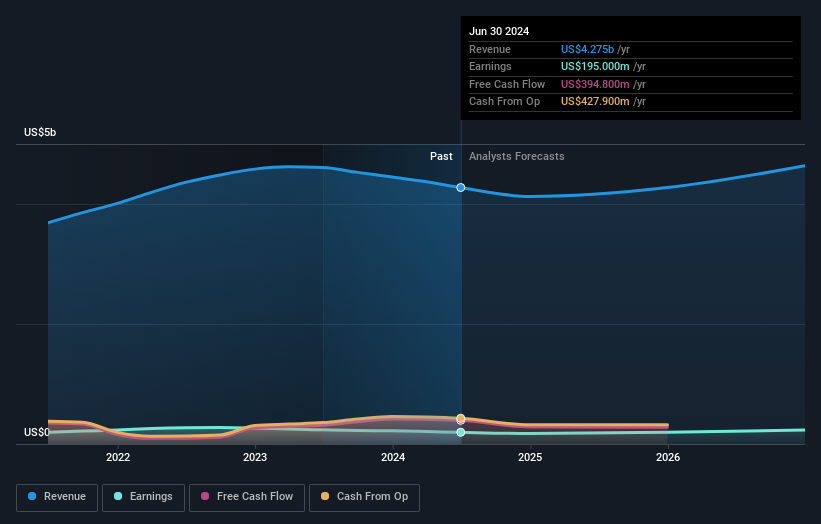Click the US$195.000m earnings value
Viewport: 821px width, 524px height.
click(x=595, y=66)
